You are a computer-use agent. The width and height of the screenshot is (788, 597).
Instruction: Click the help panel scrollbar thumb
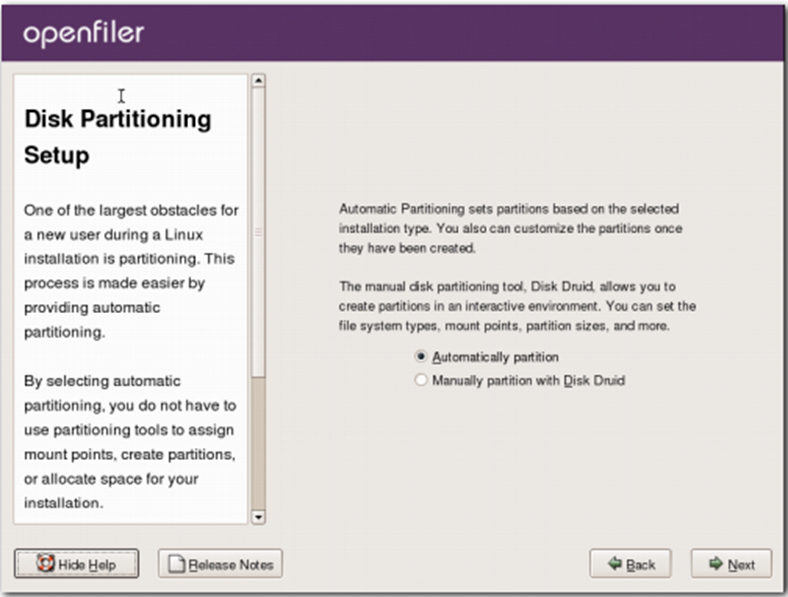258,232
